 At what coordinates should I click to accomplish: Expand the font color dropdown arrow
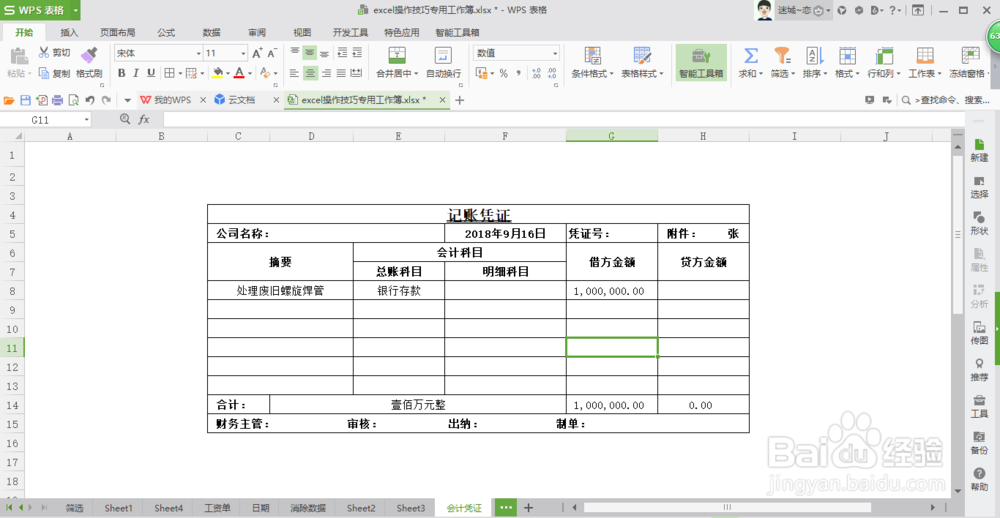(249, 74)
